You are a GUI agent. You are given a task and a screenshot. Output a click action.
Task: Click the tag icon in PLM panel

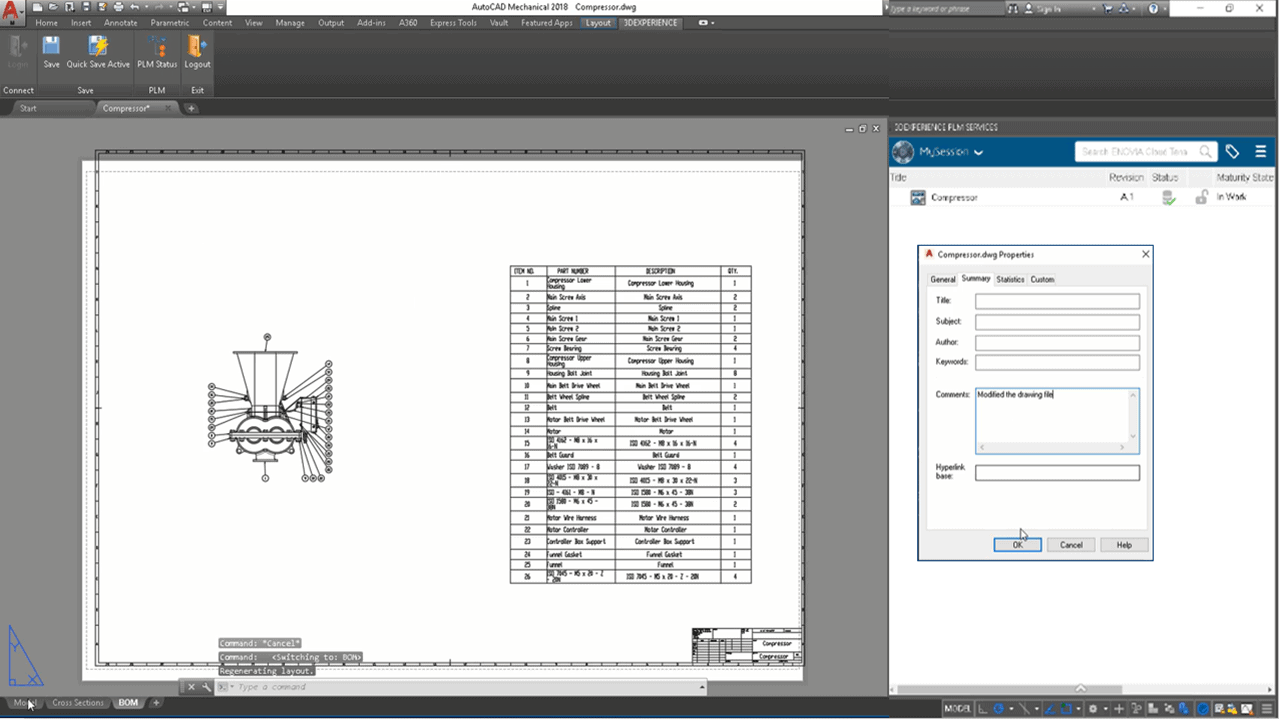pyautogui.click(x=1232, y=152)
